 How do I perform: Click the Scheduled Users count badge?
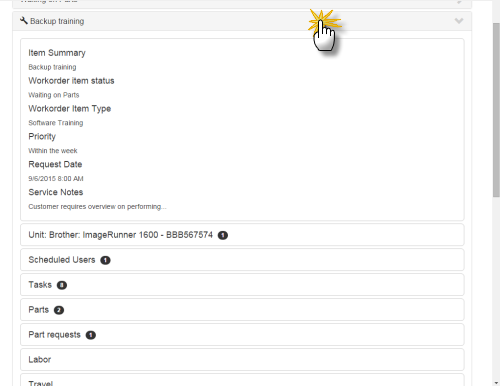[105, 260]
